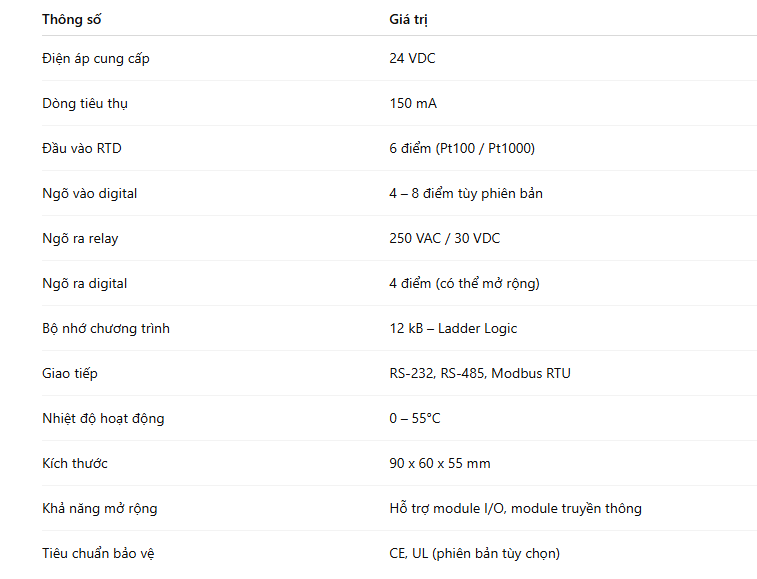Select the "Nhiệt độ hoạt động" label

point(103,418)
